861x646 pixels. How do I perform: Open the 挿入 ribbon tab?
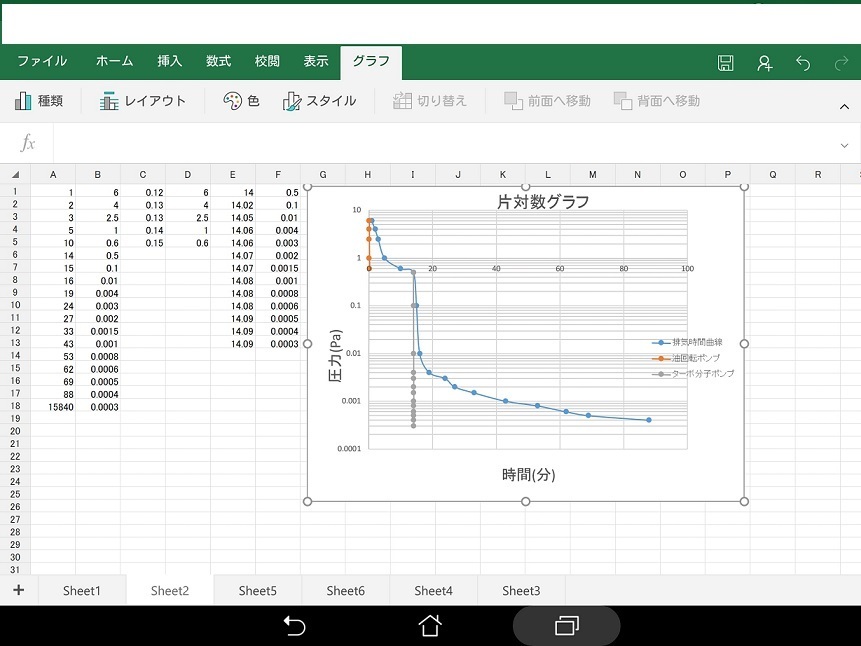coord(170,61)
